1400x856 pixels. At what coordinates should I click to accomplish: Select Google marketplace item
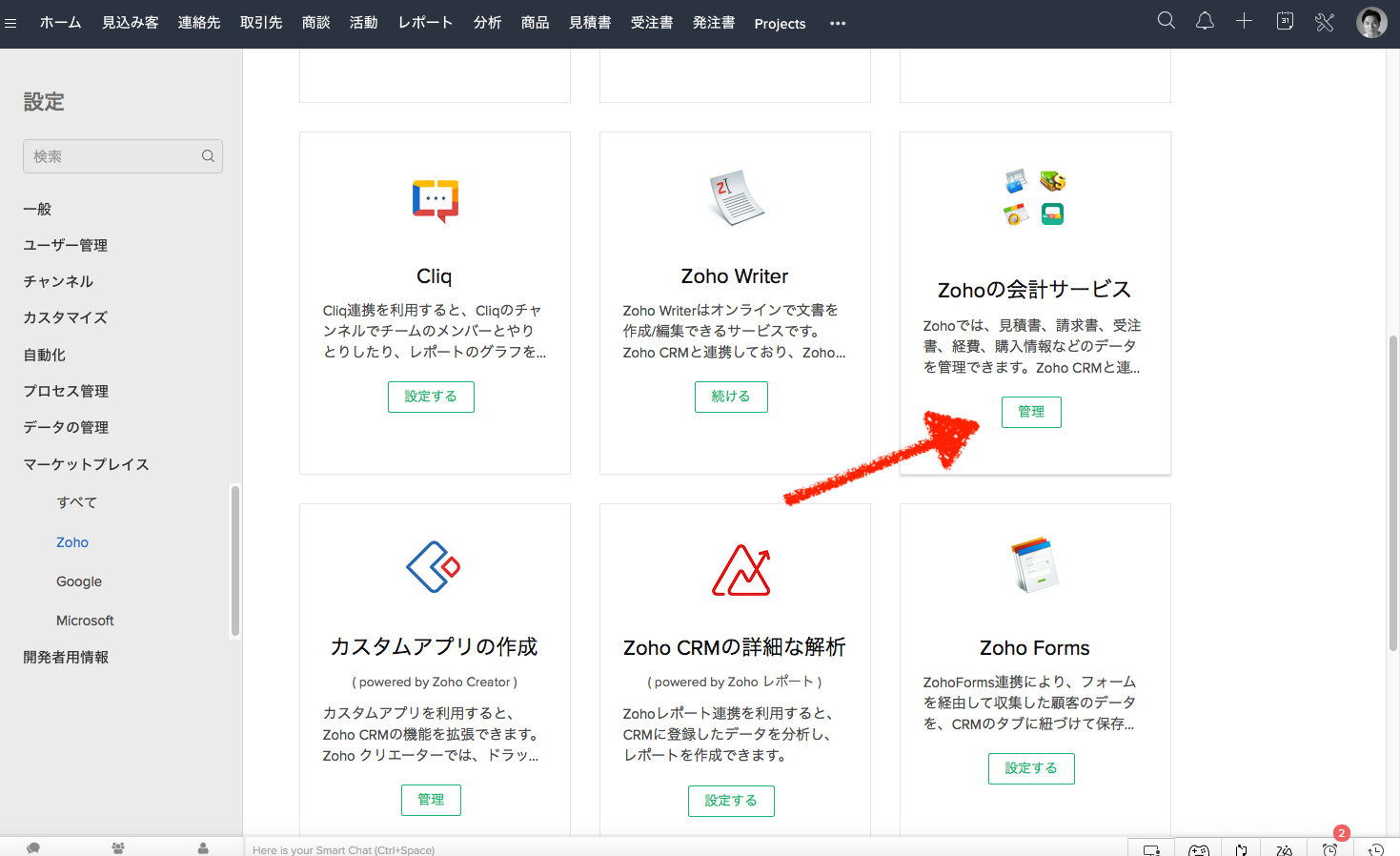click(79, 581)
